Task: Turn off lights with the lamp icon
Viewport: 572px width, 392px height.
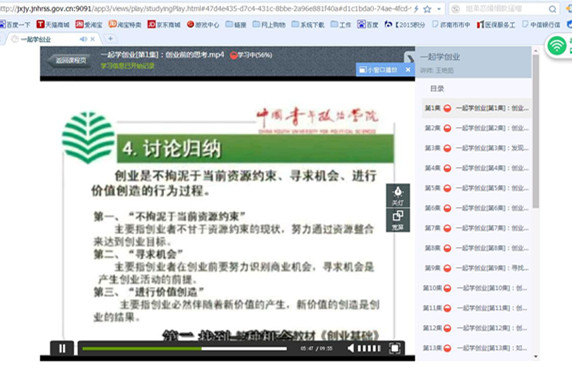Action: pyautogui.click(x=398, y=196)
